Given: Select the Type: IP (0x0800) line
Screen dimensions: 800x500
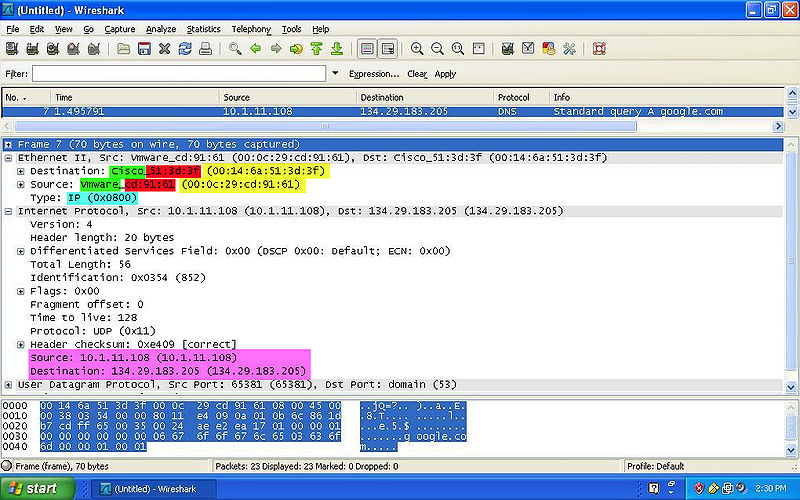Looking at the screenshot, I should point(84,198).
